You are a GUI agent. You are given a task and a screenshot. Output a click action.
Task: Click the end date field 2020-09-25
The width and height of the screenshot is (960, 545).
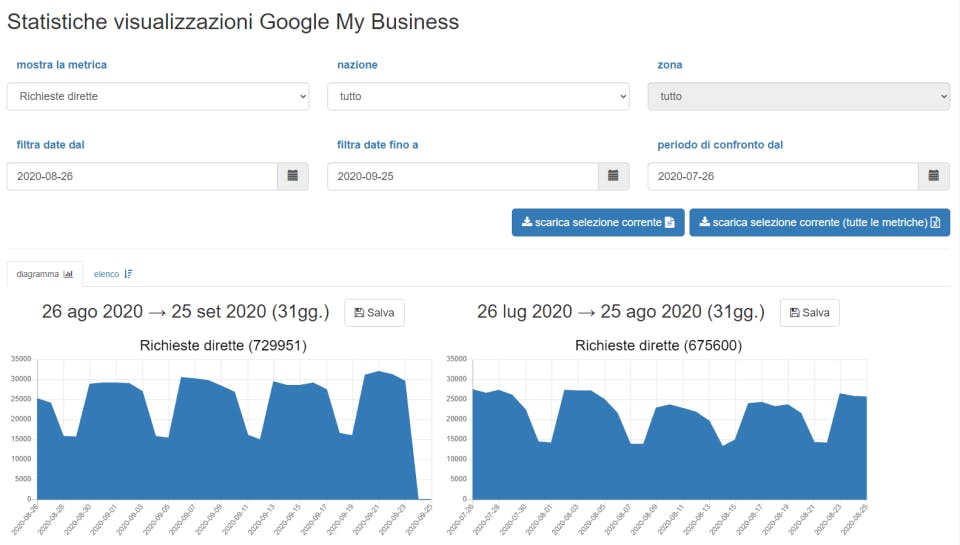[x=462, y=176]
